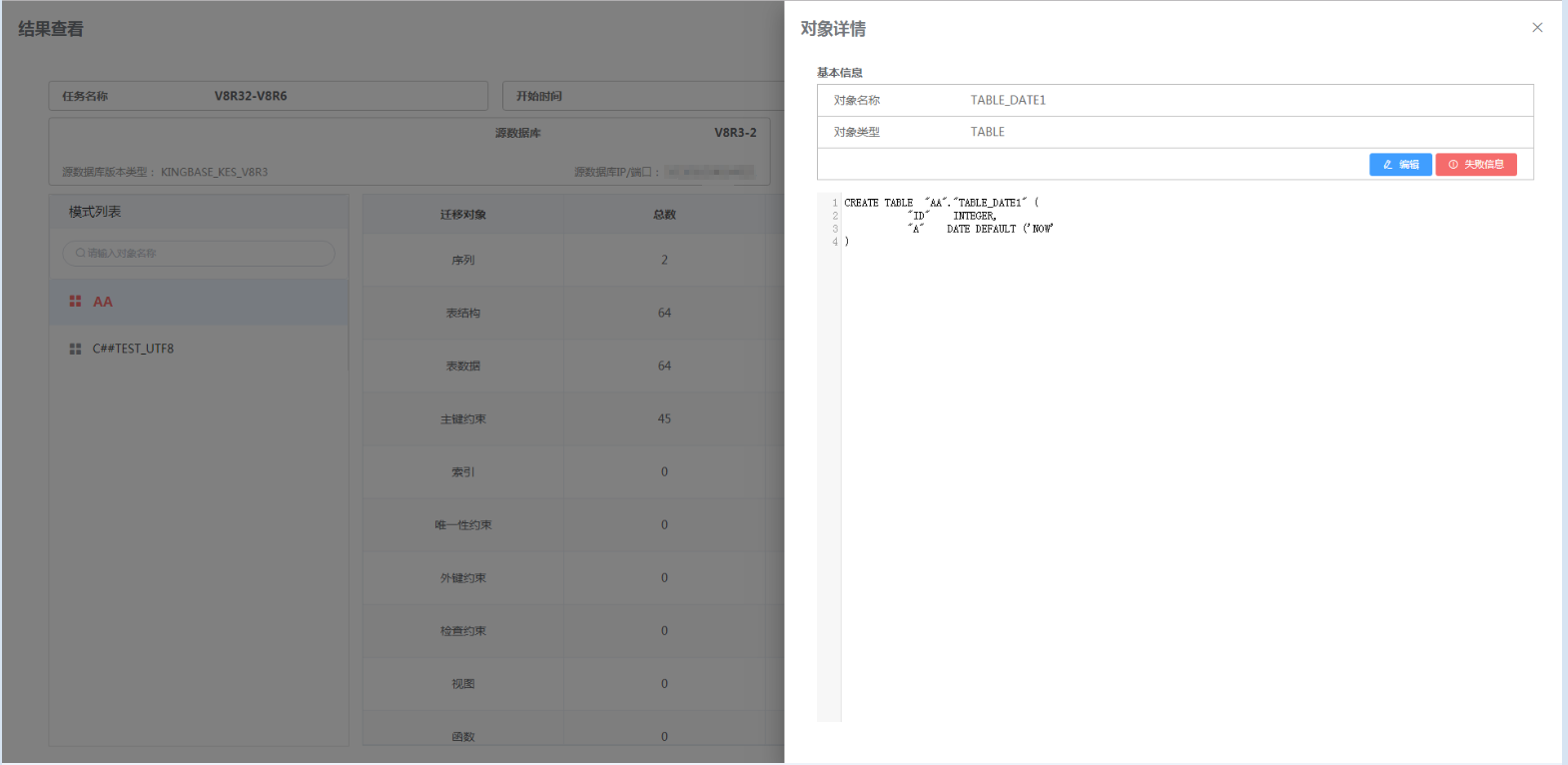The height and width of the screenshot is (765, 1568).
Task: Click the object type value TABLE
Action: pyautogui.click(x=988, y=132)
